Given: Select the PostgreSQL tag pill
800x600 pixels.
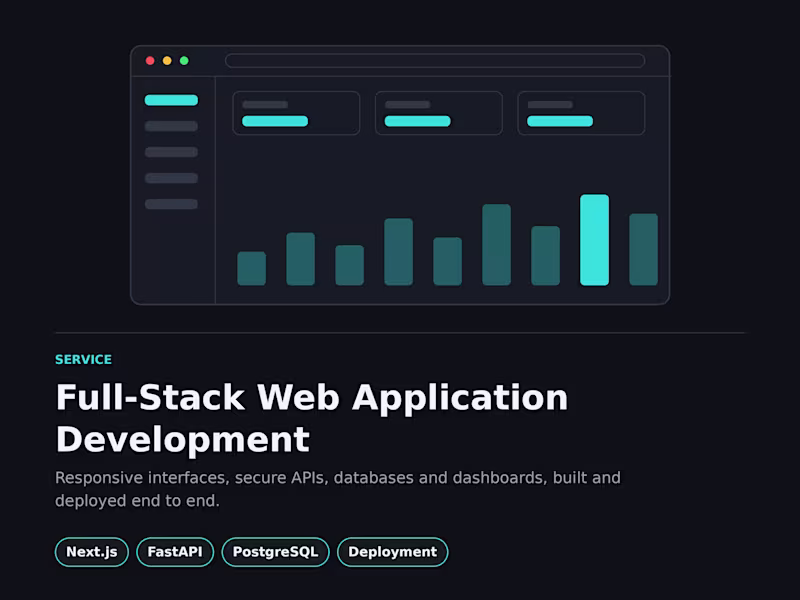Looking at the screenshot, I should point(276,552).
